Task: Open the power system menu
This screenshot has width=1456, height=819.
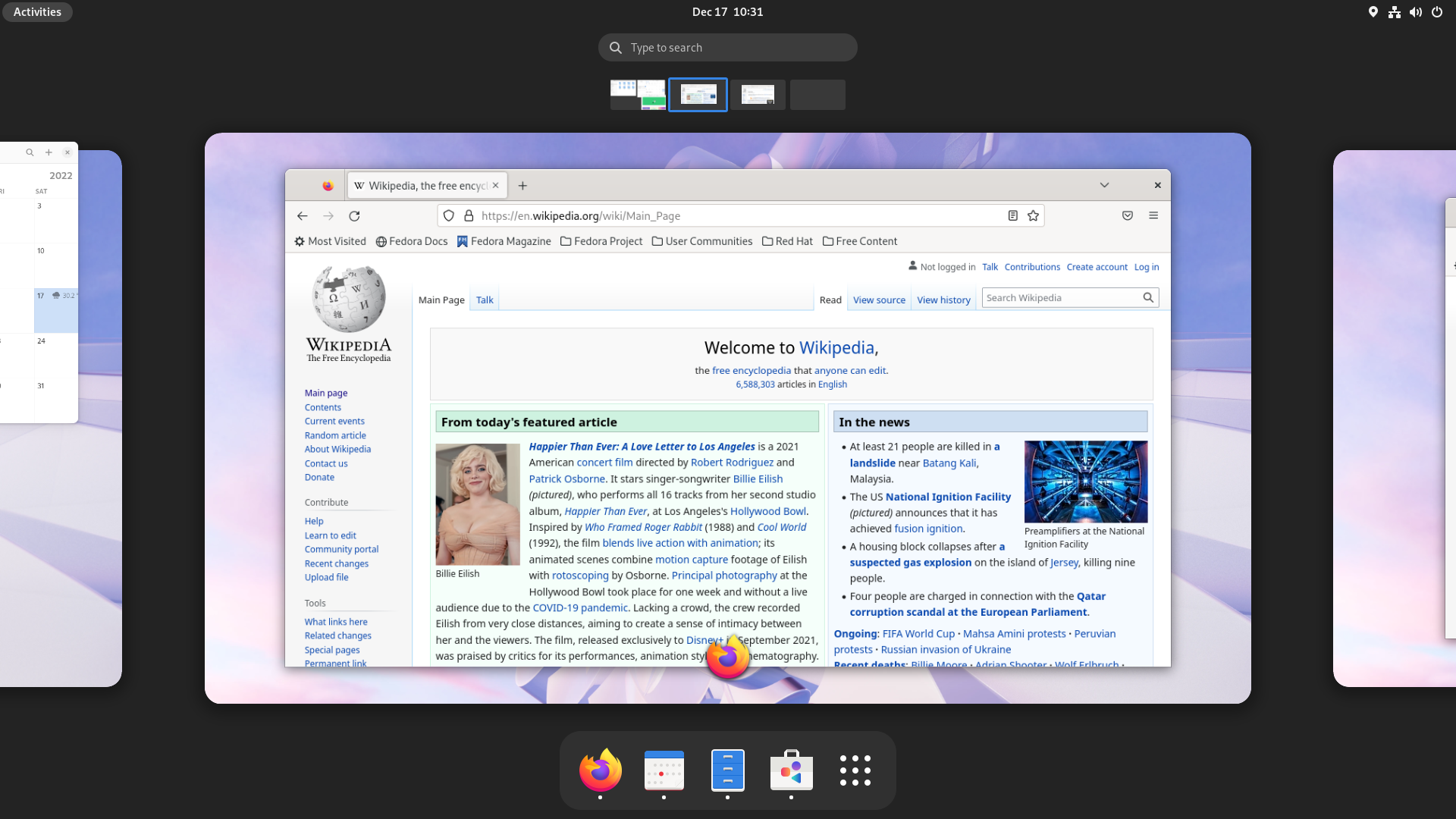Action: pyautogui.click(x=1436, y=12)
